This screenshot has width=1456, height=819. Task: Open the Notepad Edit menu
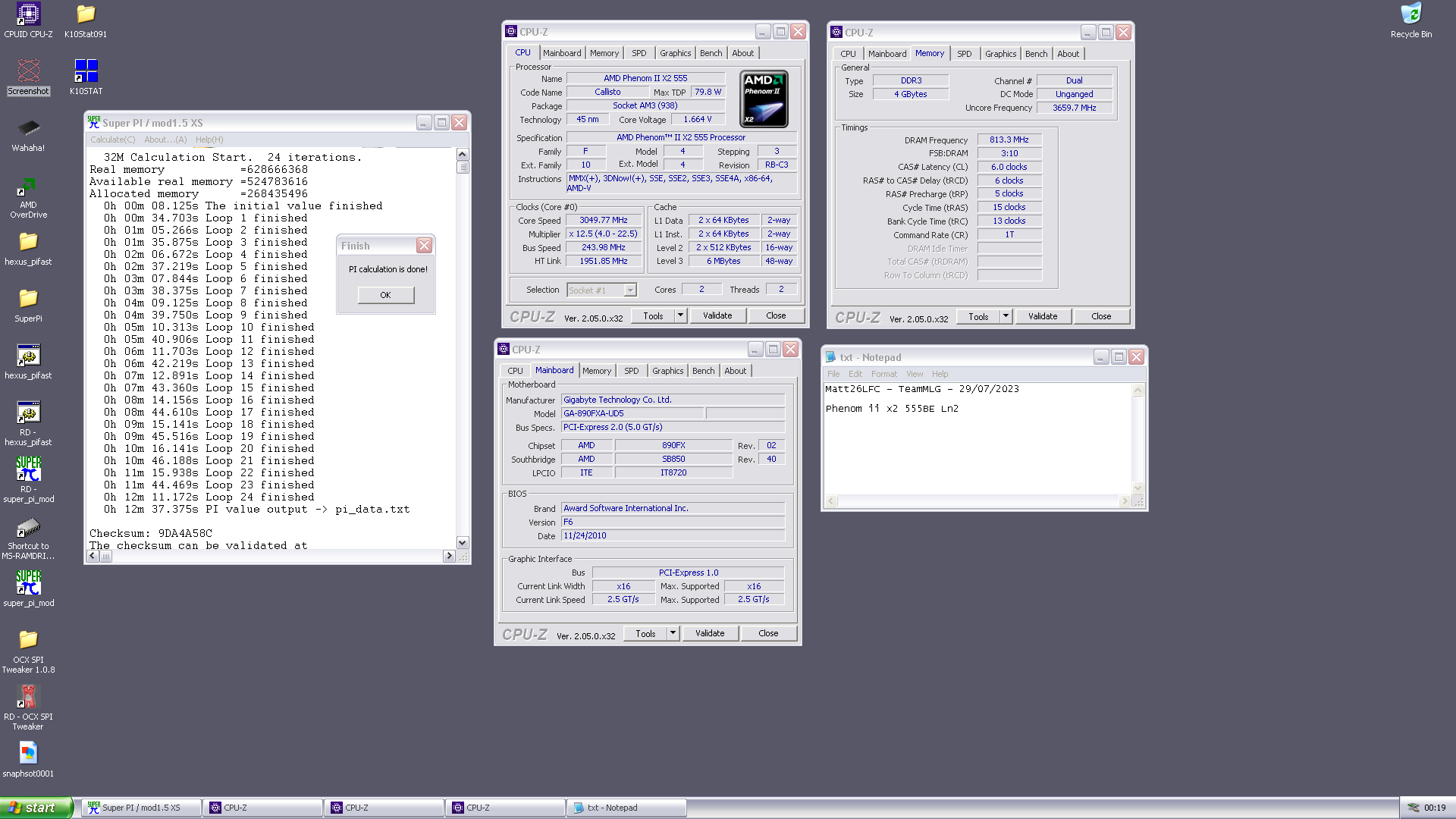(855, 374)
